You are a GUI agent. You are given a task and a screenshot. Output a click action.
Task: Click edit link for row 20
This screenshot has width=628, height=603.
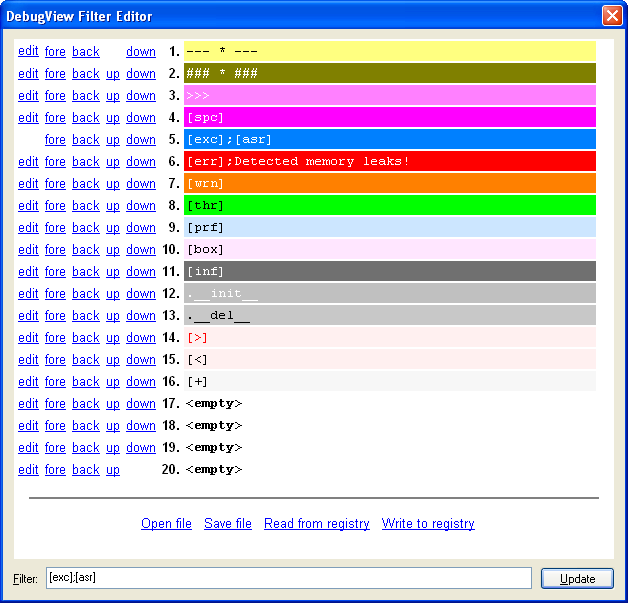(28, 470)
